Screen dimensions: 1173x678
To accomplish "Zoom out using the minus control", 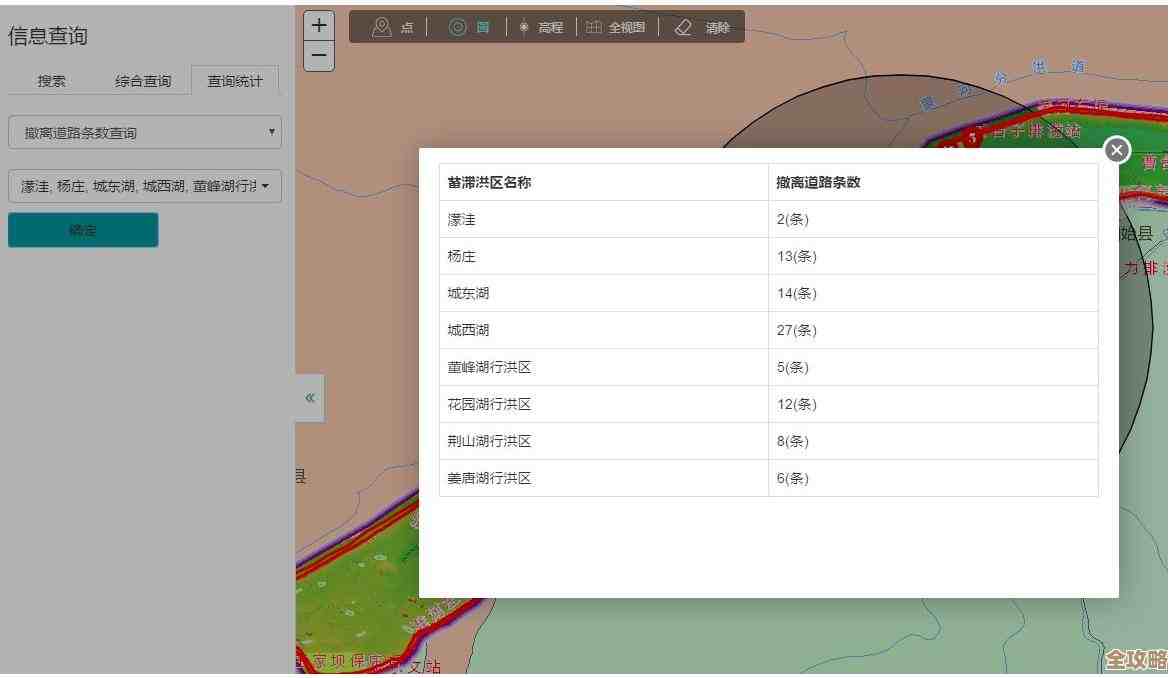I will pos(319,56).
